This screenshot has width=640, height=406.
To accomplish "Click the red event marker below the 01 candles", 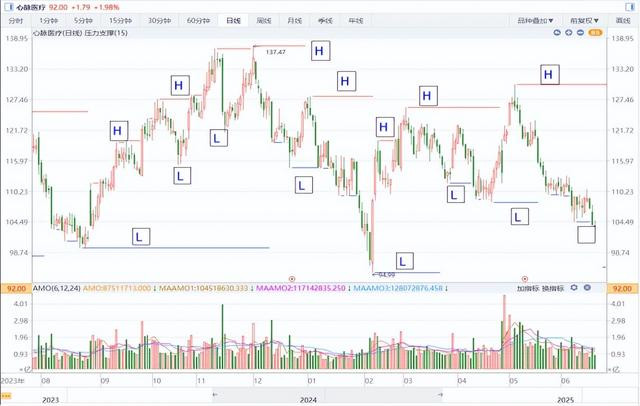I will tap(292, 279).
